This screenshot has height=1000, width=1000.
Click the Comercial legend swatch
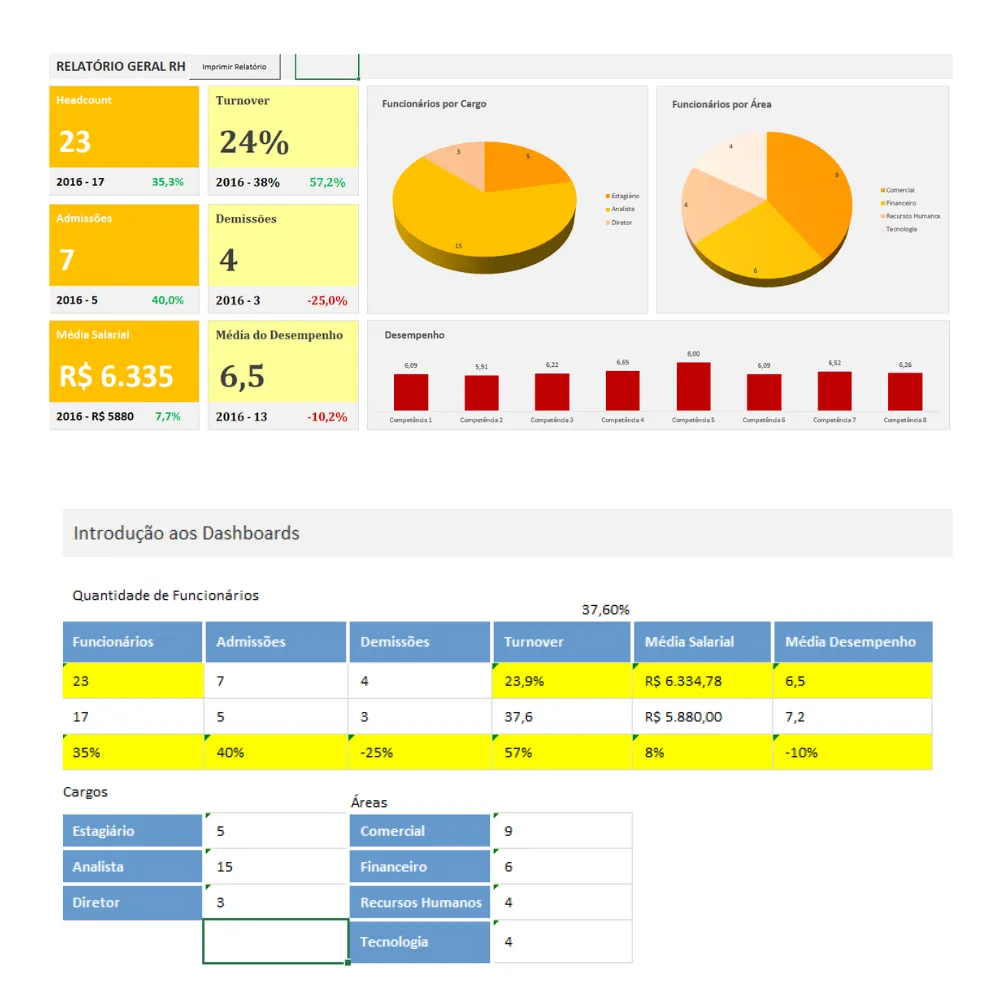tap(883, 190)
